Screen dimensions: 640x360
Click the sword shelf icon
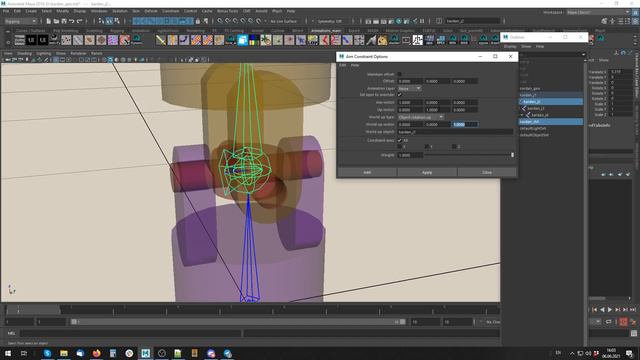tap(161, 40)
